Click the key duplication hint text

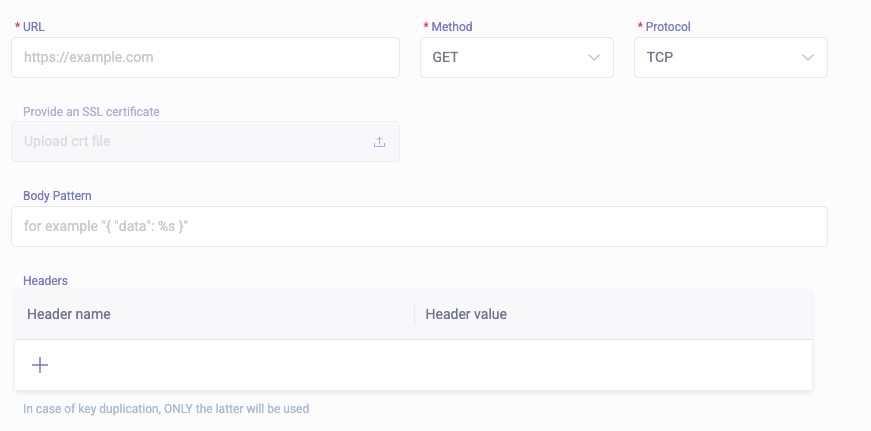[x=166, y=408]
